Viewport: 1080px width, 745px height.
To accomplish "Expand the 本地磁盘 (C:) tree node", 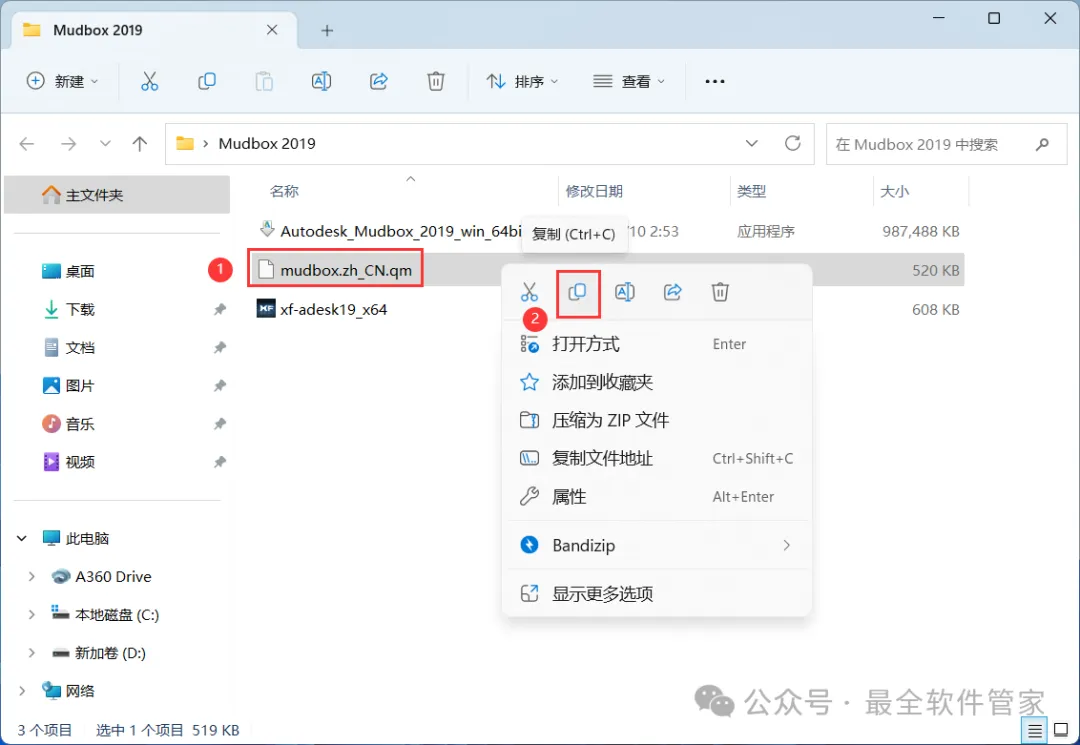I will coord(32,614).
